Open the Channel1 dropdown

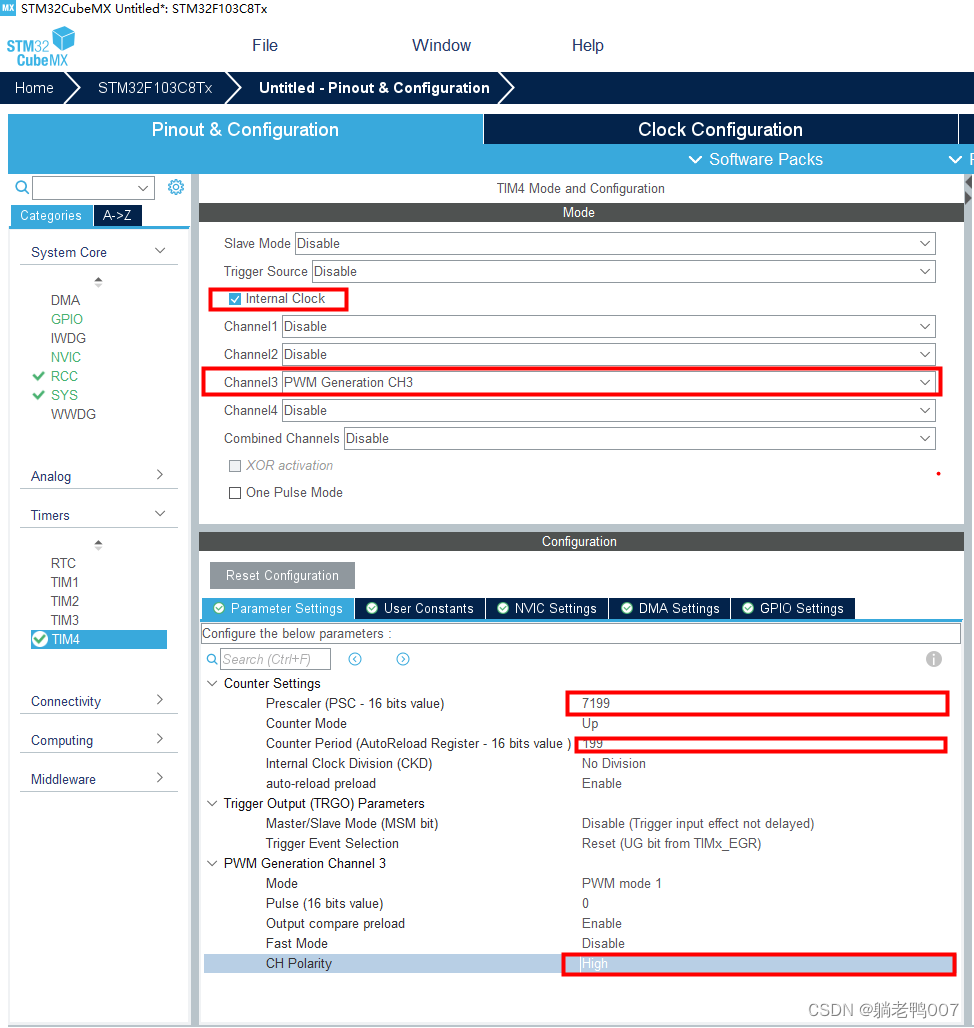[608, 326]
